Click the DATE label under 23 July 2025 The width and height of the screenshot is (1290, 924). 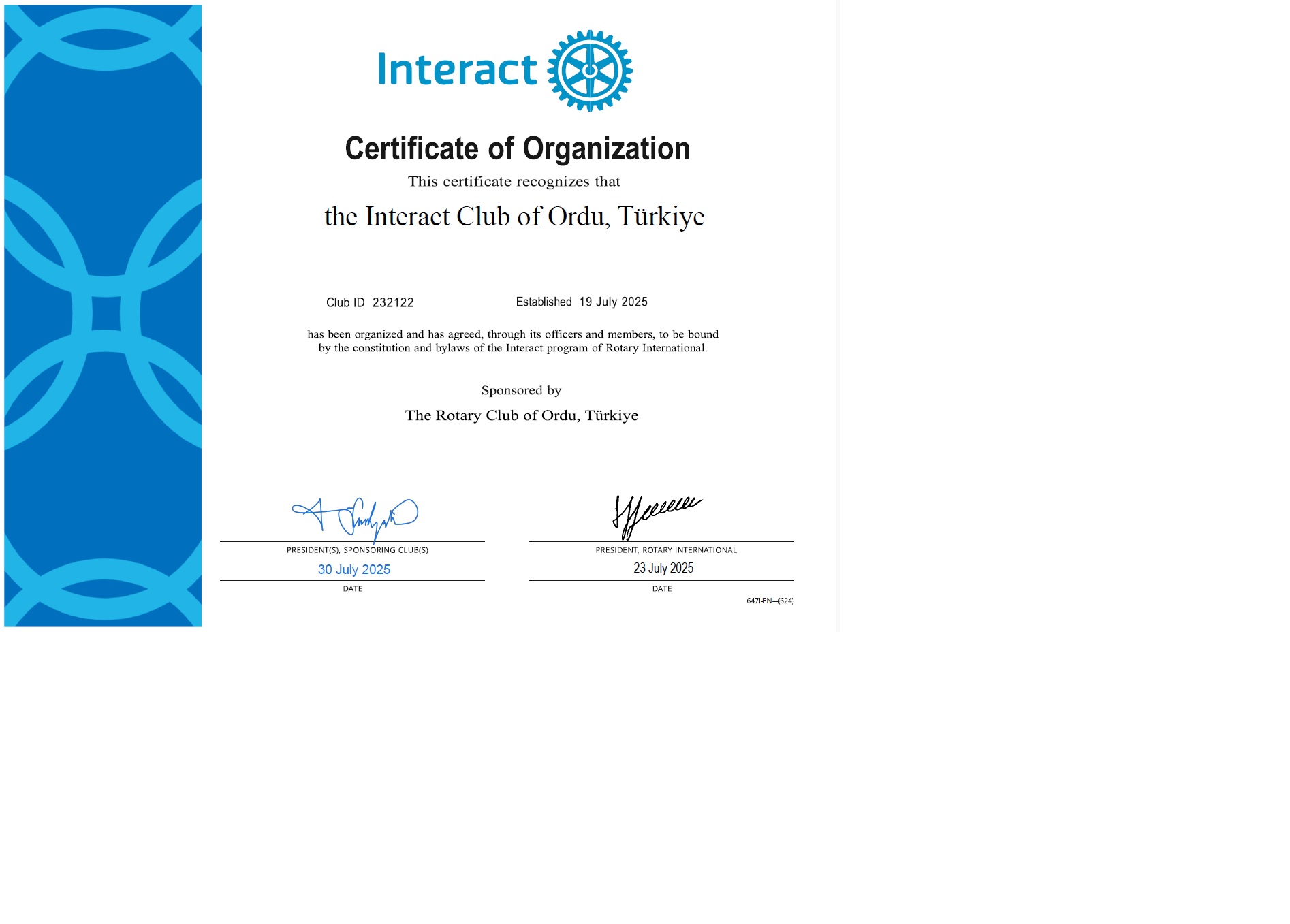click(x=662, y=589)
